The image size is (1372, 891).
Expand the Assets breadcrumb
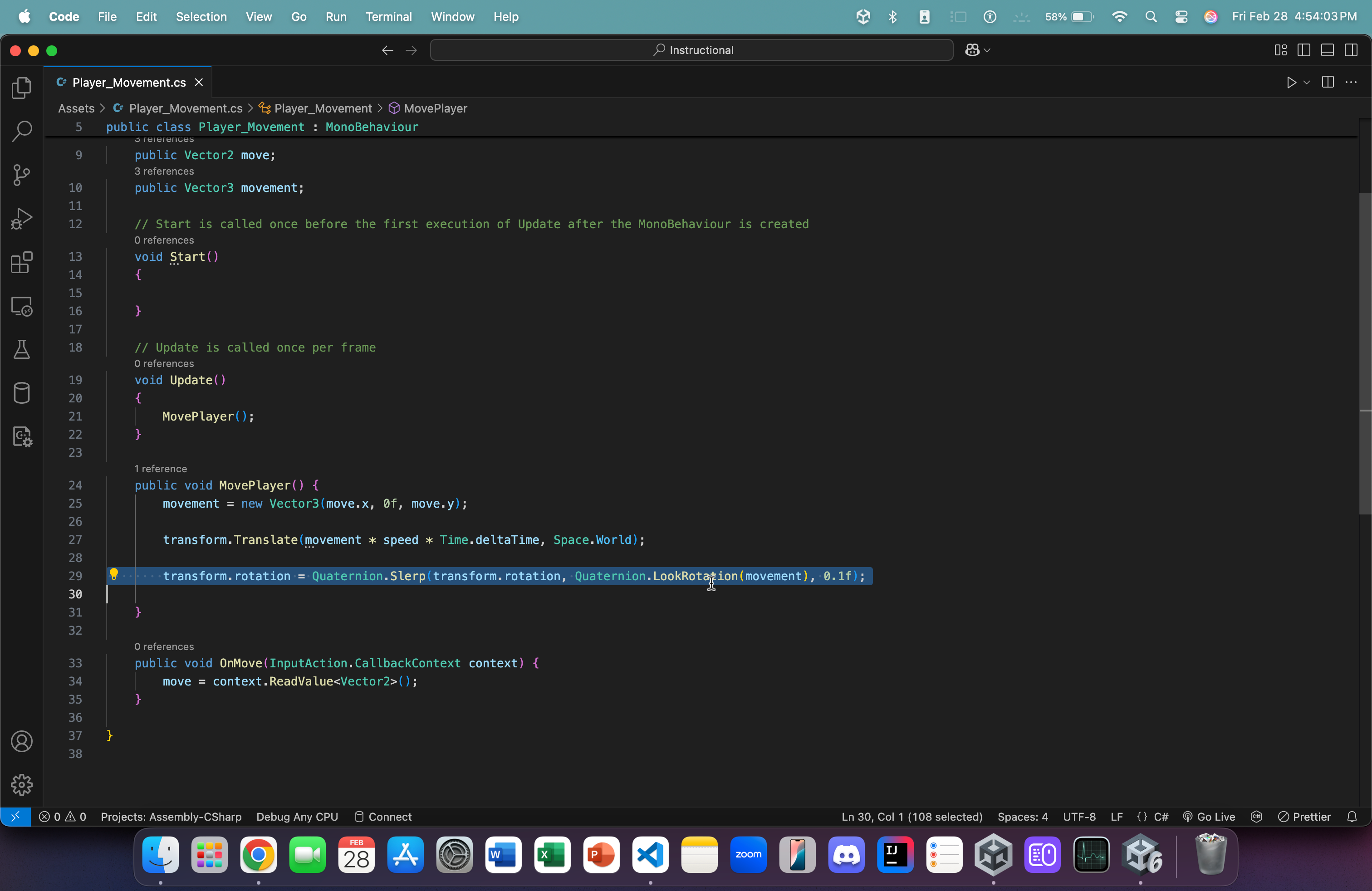[76, 108]
